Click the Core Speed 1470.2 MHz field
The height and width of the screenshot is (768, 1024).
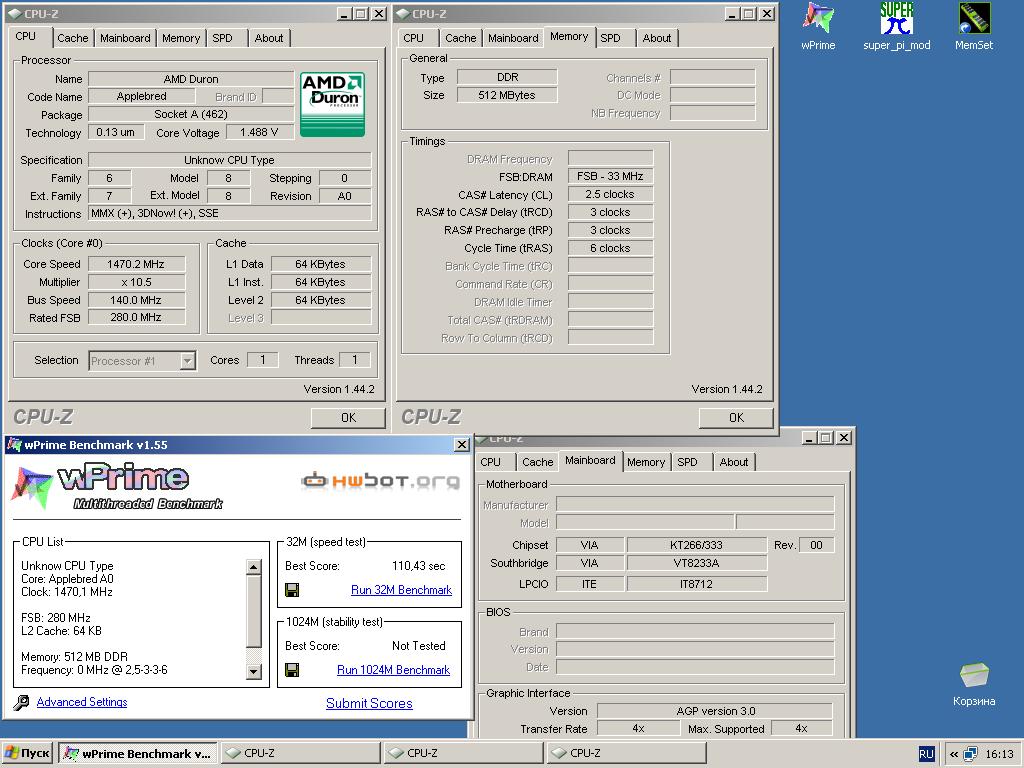pos(136,264)
